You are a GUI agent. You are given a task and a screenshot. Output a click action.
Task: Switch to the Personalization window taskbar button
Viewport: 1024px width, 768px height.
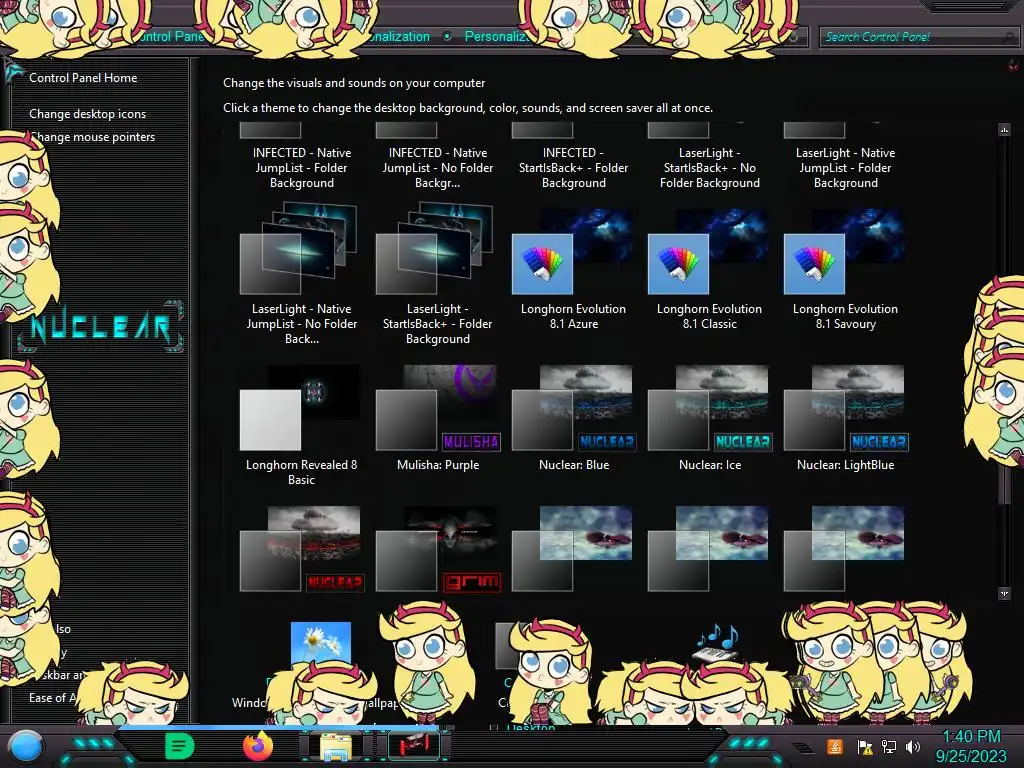coord(413,746)
